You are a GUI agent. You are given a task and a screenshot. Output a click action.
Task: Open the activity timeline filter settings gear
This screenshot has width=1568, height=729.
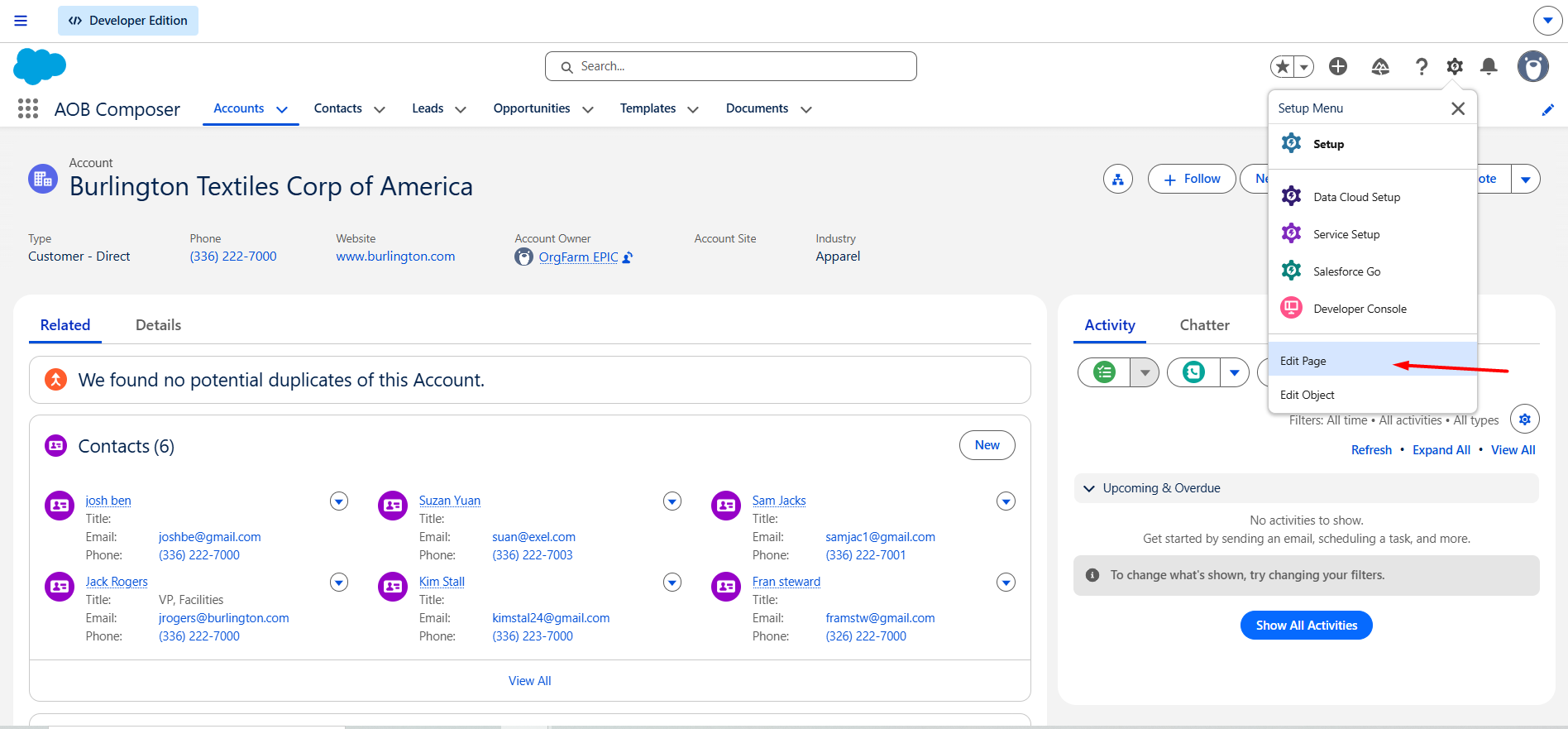coord(1525,420)
